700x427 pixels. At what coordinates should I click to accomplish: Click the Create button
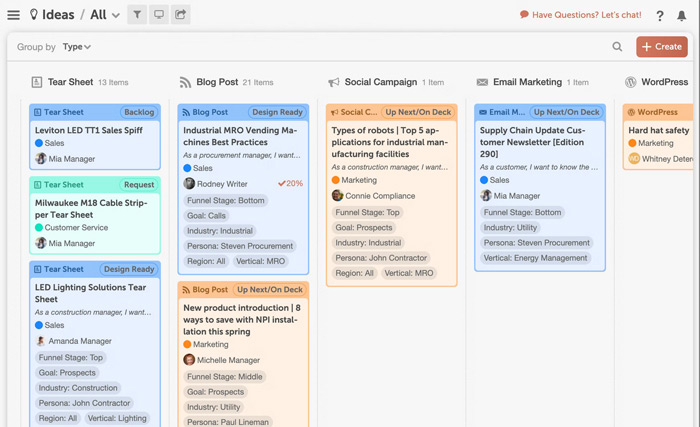click(661, 47)
